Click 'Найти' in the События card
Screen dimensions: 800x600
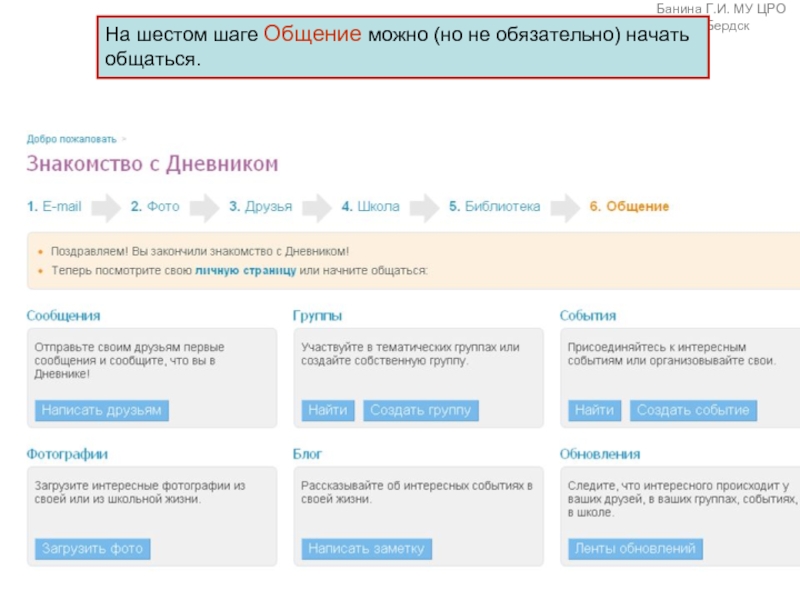pyautogui.click(x=594, y=410)
